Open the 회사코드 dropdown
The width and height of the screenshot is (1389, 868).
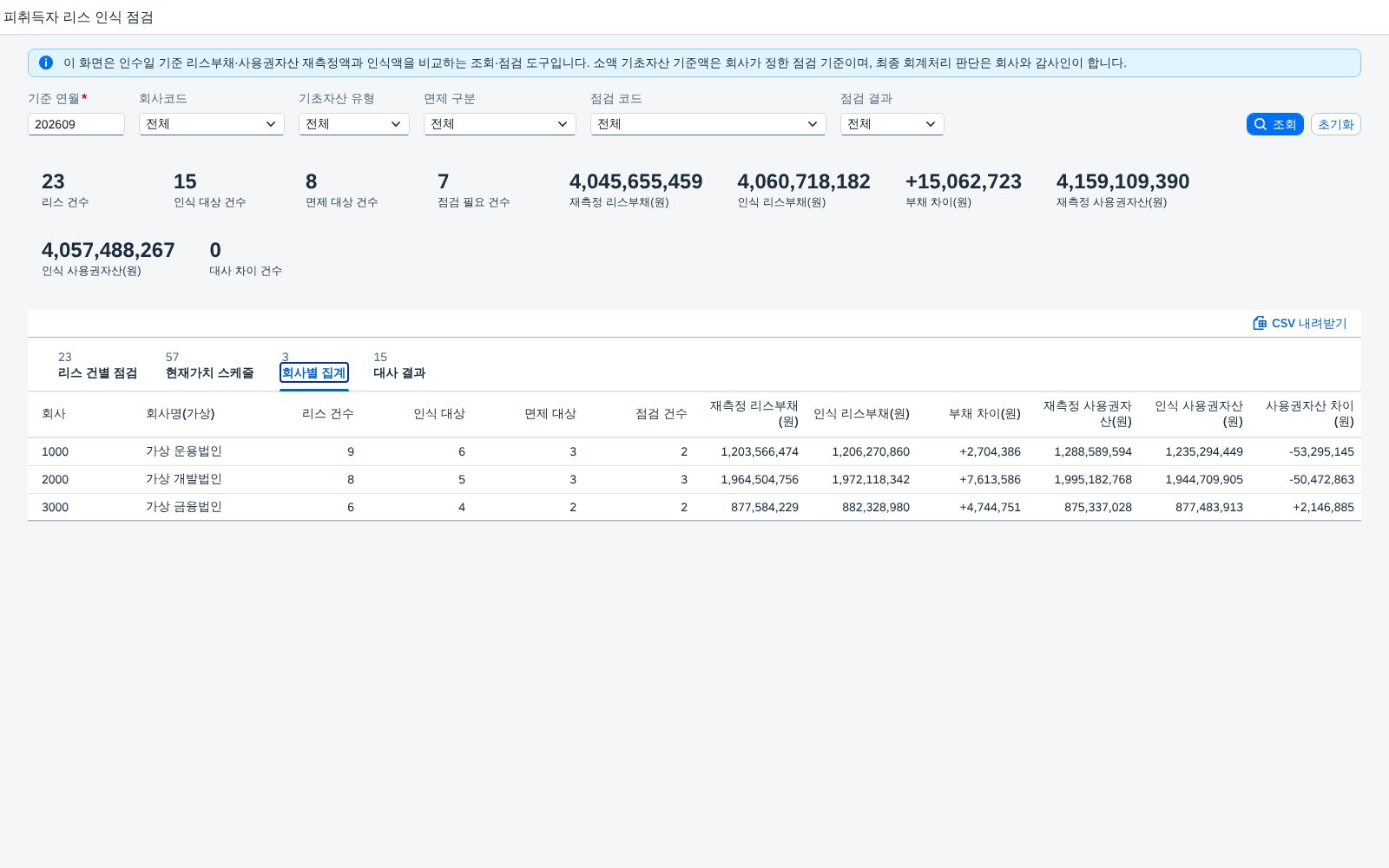212,124
